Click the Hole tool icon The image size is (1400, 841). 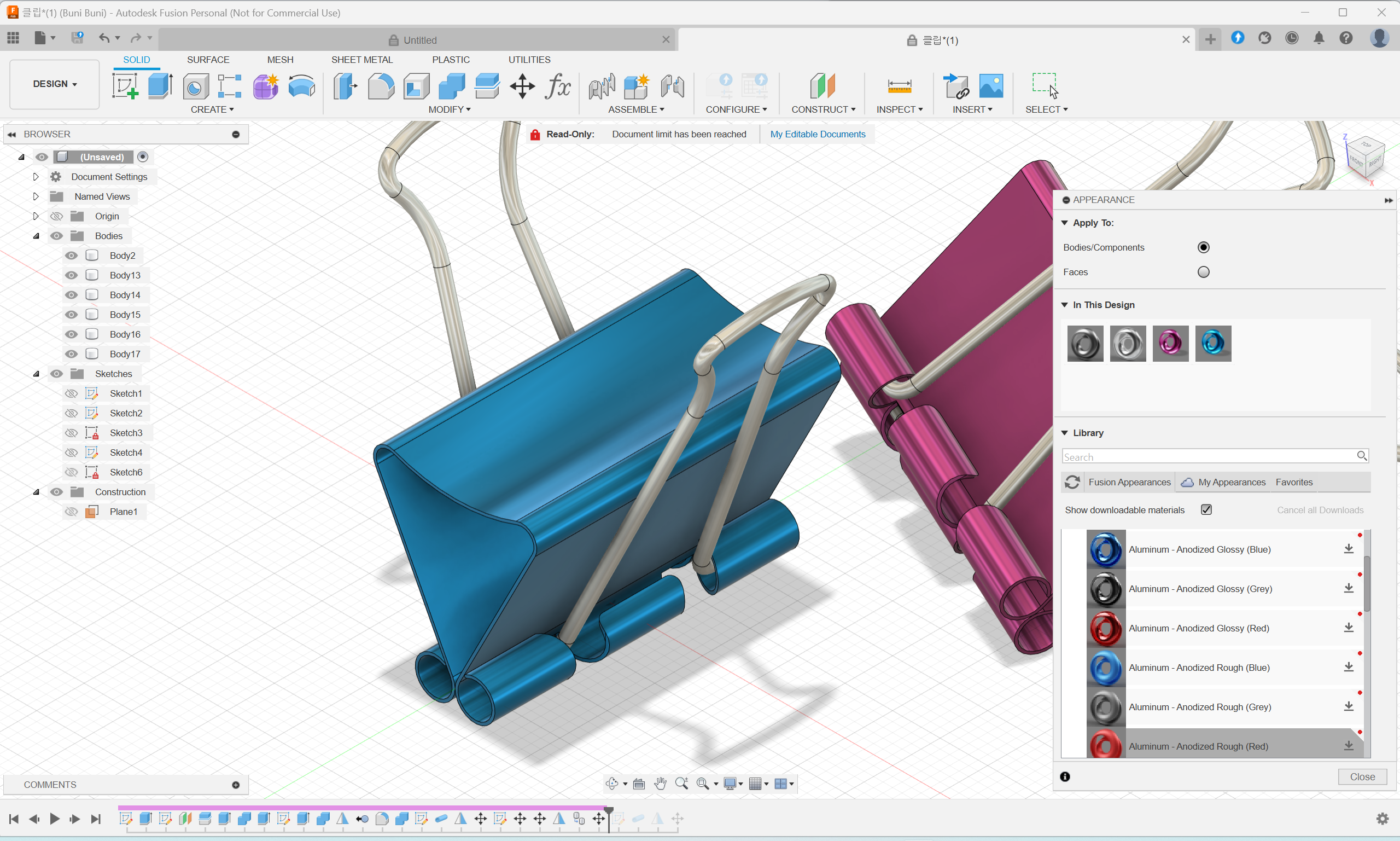tap(195, 86)
